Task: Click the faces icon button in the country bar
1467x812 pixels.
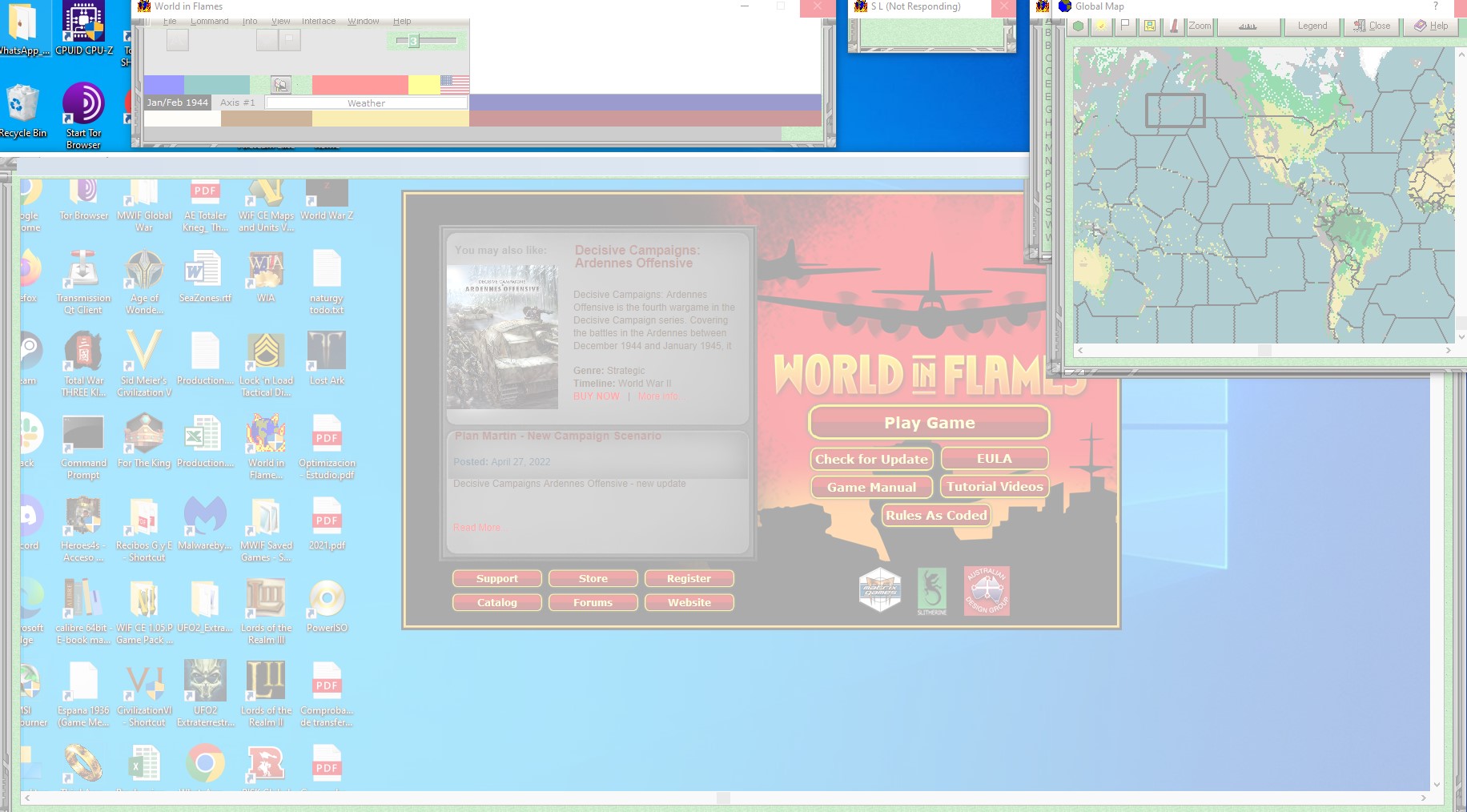Action: (x=280, y=85)
